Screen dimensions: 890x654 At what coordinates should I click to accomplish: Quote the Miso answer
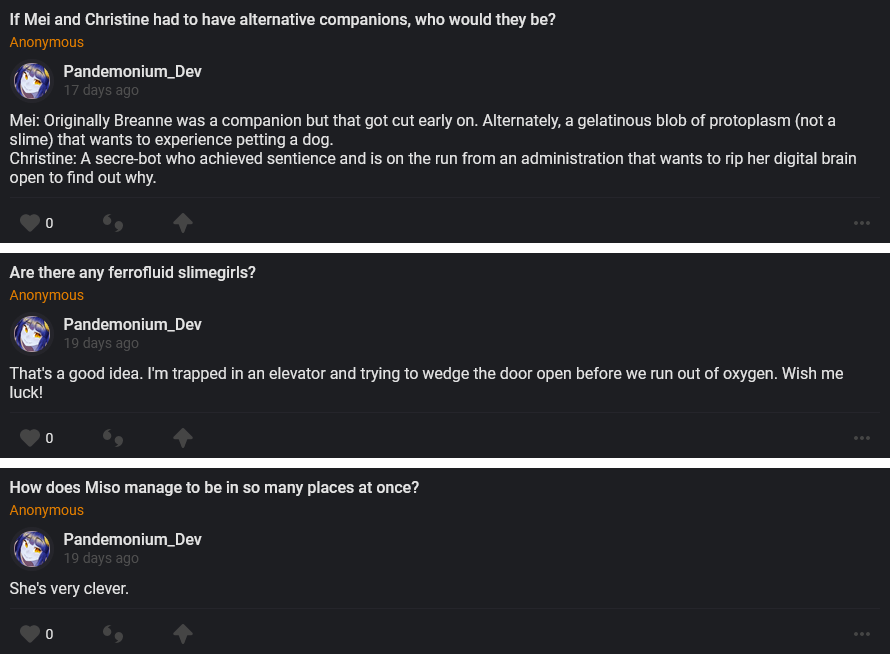click(113, 634)
